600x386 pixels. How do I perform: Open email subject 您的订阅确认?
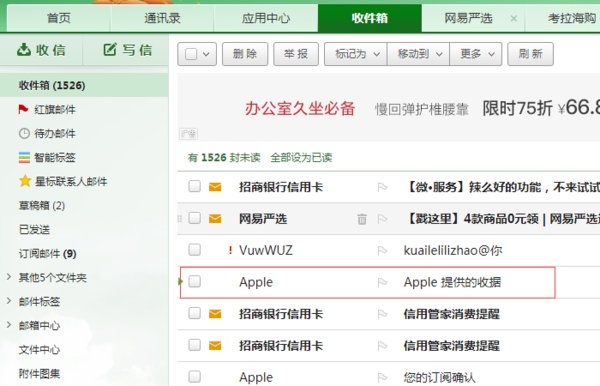click(x=439, y=378)
